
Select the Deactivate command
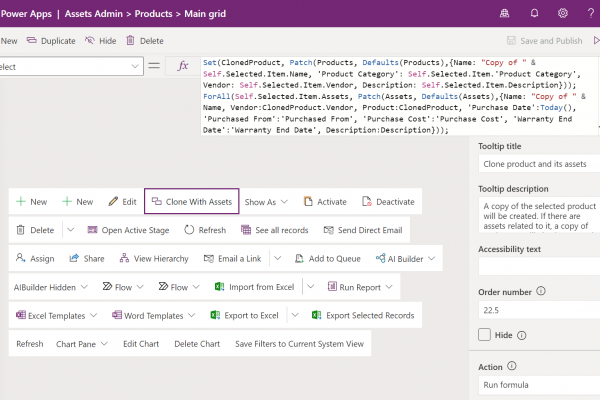pyautogui.click(x=388, y=201)
